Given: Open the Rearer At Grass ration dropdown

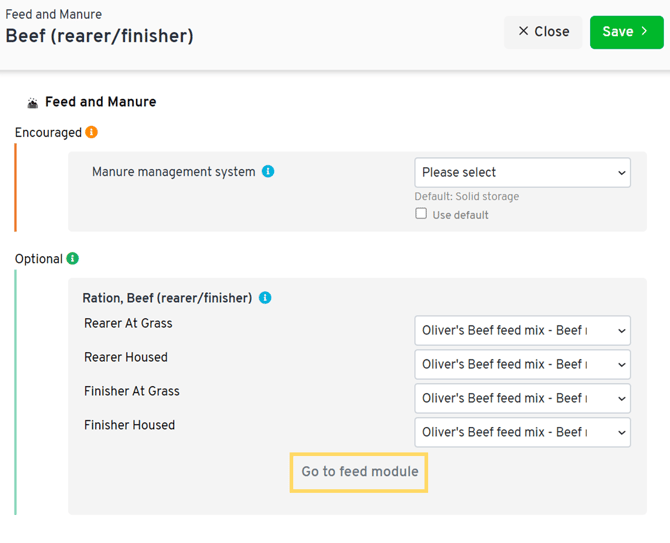Looking at the screenshot, I should coord(522,330).
